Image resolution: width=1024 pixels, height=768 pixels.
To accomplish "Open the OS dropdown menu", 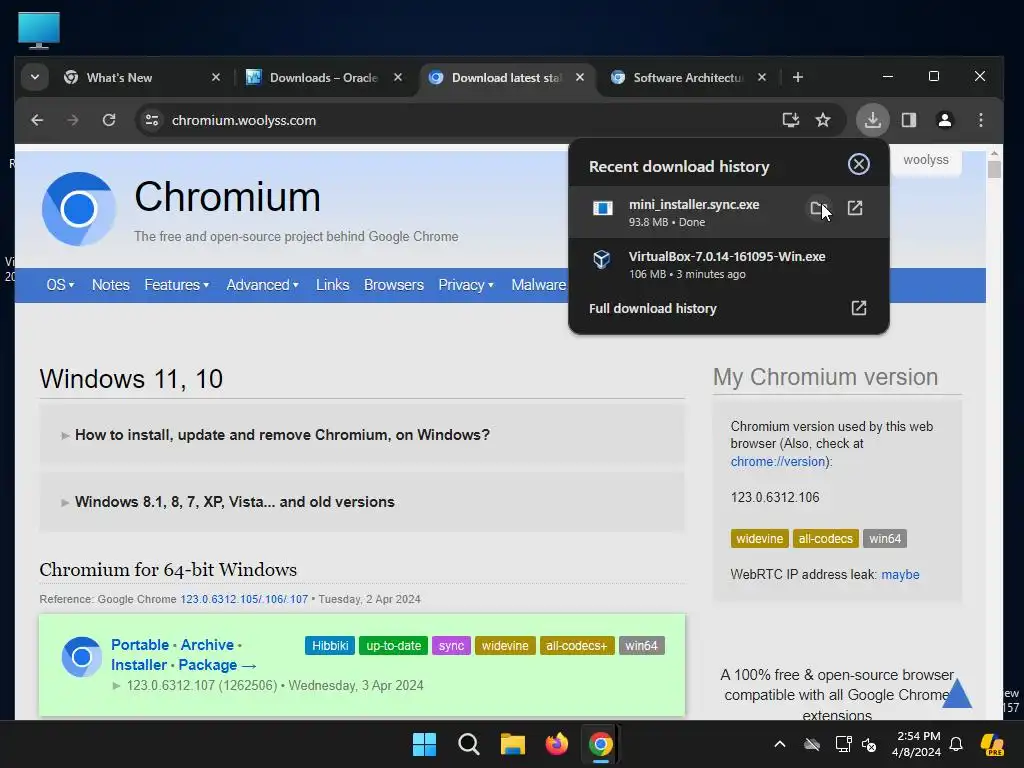I will [60, 285].
